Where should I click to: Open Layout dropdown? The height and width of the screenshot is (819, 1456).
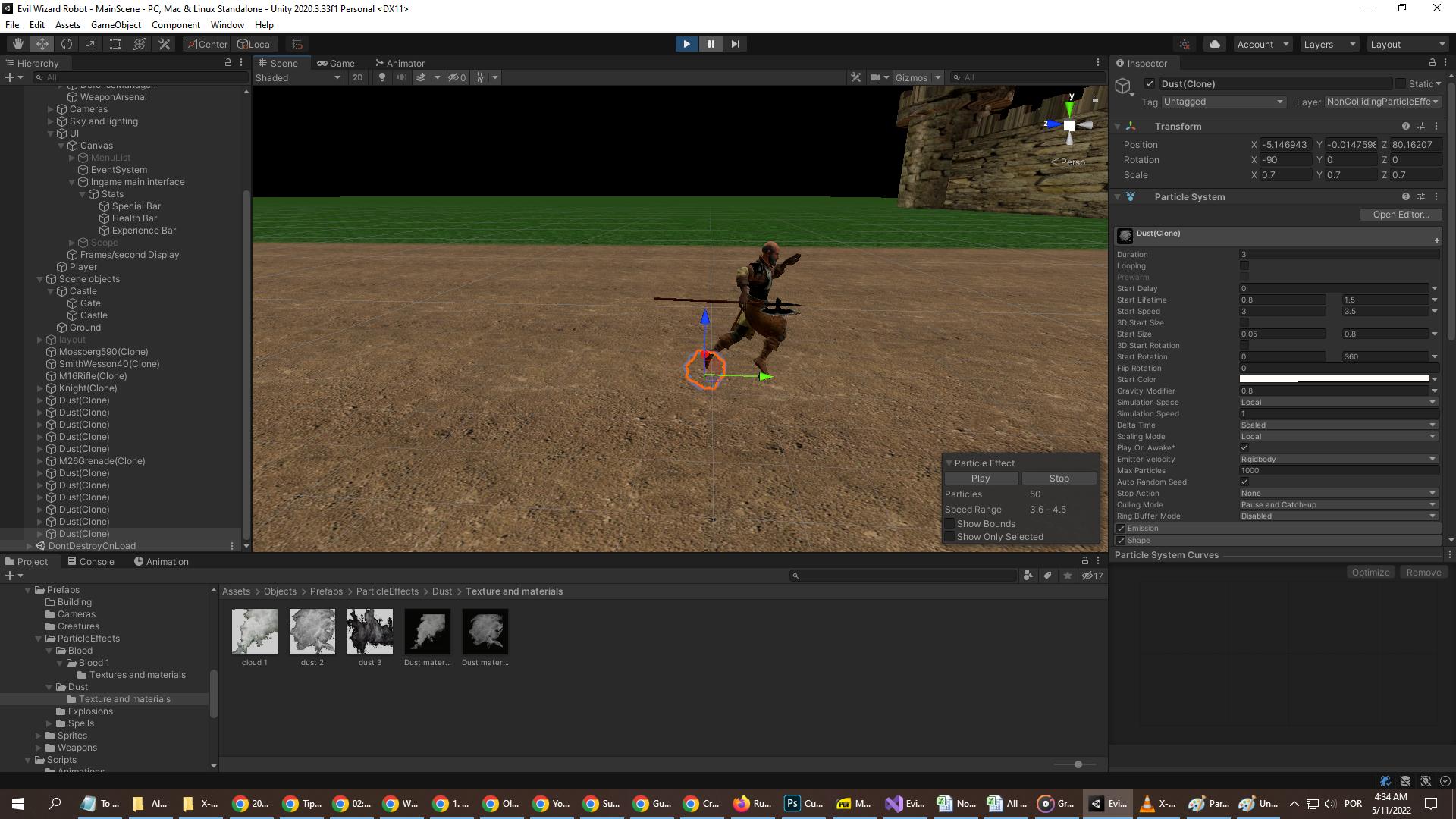pos(1407,44)
